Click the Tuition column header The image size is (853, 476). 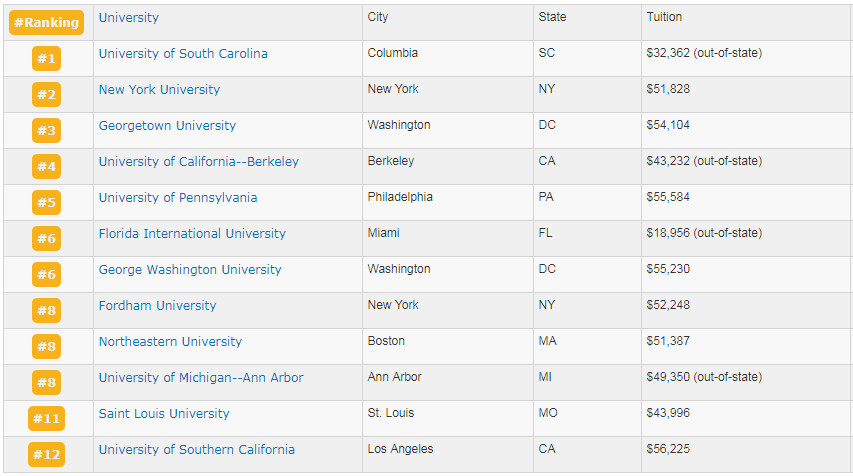pos(665,18)
